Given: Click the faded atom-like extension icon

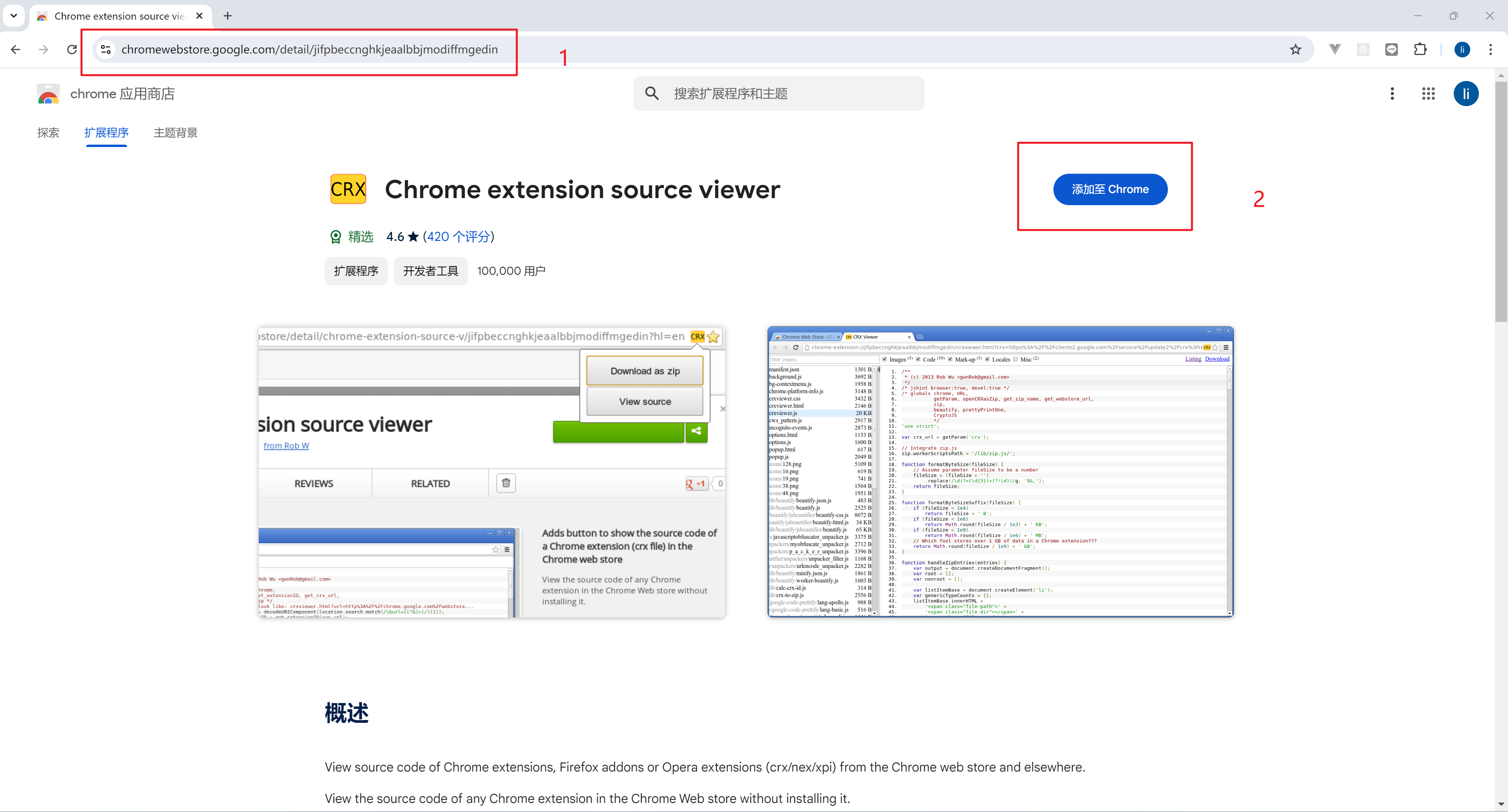Looking at the screenshot, I should (x=1363, y=50).
